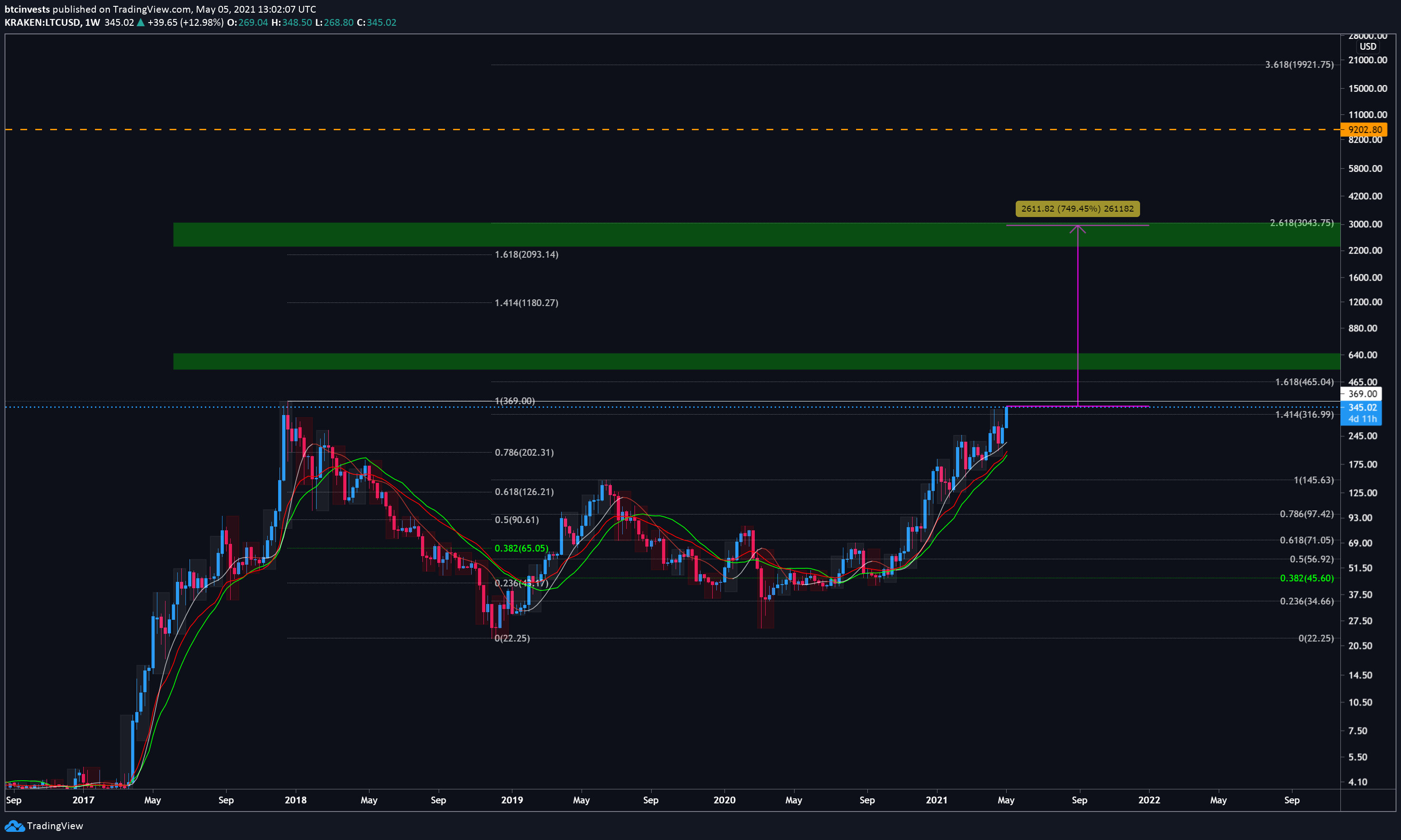This screenshot has height=840, width=1401.
Task: Click the 2022 label on time axis
Action: click(x=1149, y=800)
